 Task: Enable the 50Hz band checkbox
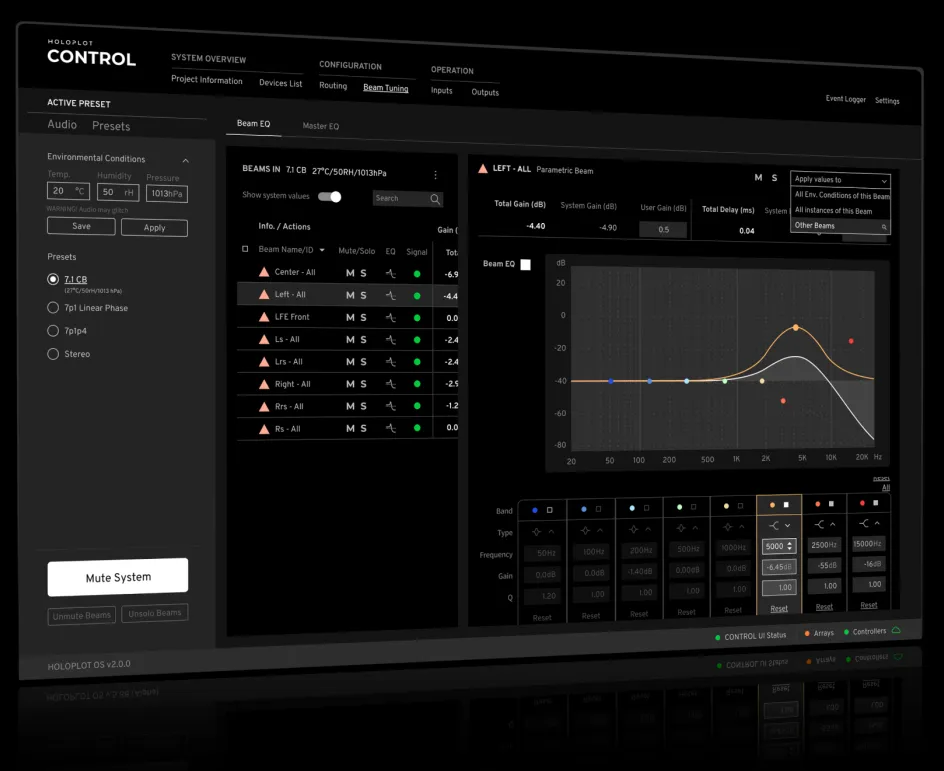pos(550,510)
